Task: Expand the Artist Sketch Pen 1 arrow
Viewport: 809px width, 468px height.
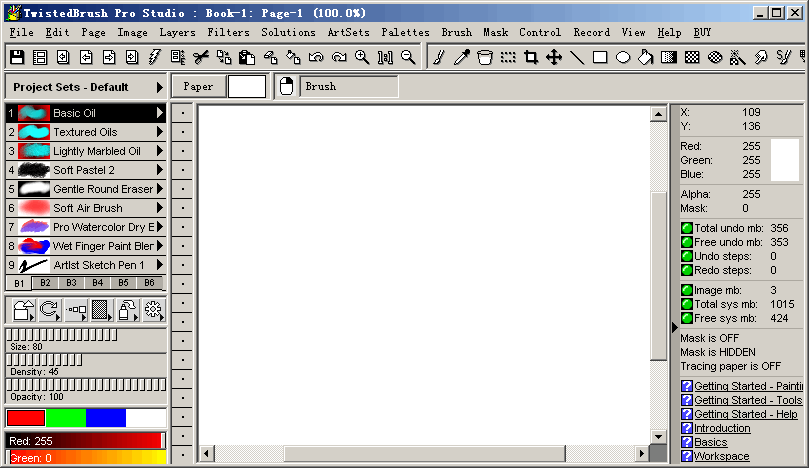Action: 159,265
